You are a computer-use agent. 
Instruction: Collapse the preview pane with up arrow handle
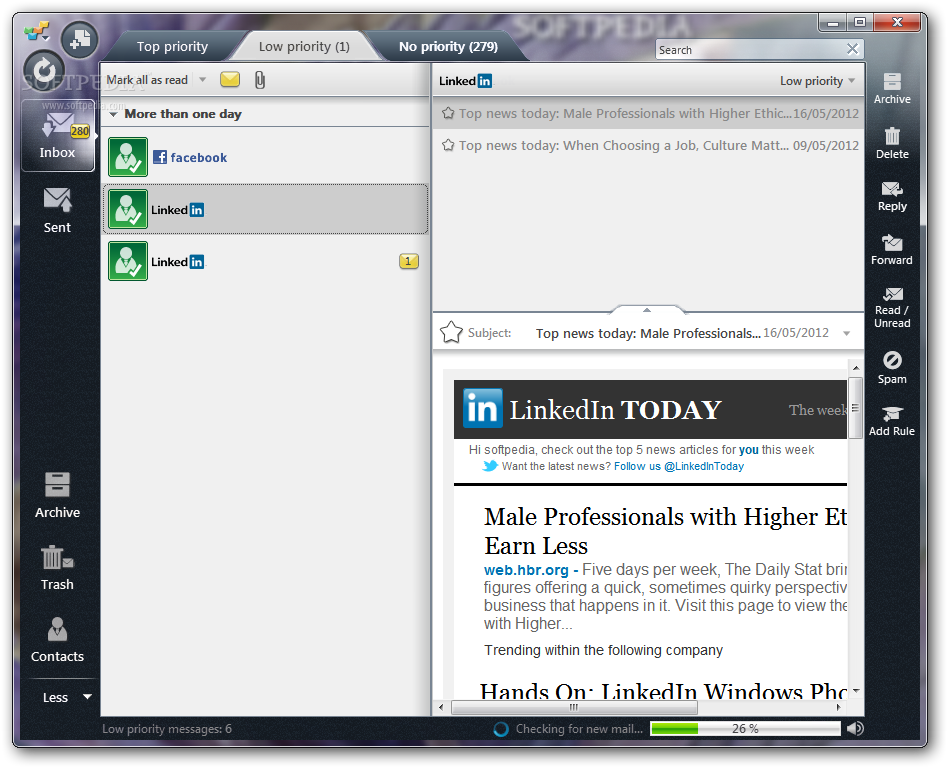coord(647,310)
